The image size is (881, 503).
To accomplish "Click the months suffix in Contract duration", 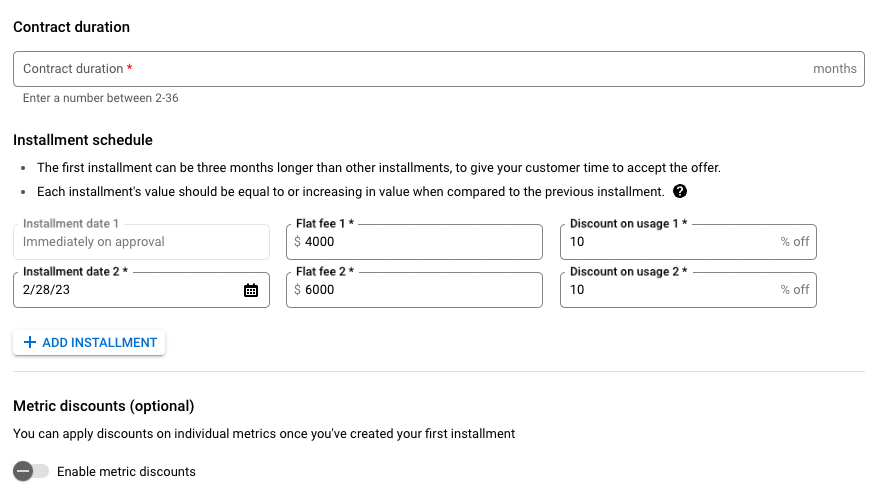I will [834, 69].
